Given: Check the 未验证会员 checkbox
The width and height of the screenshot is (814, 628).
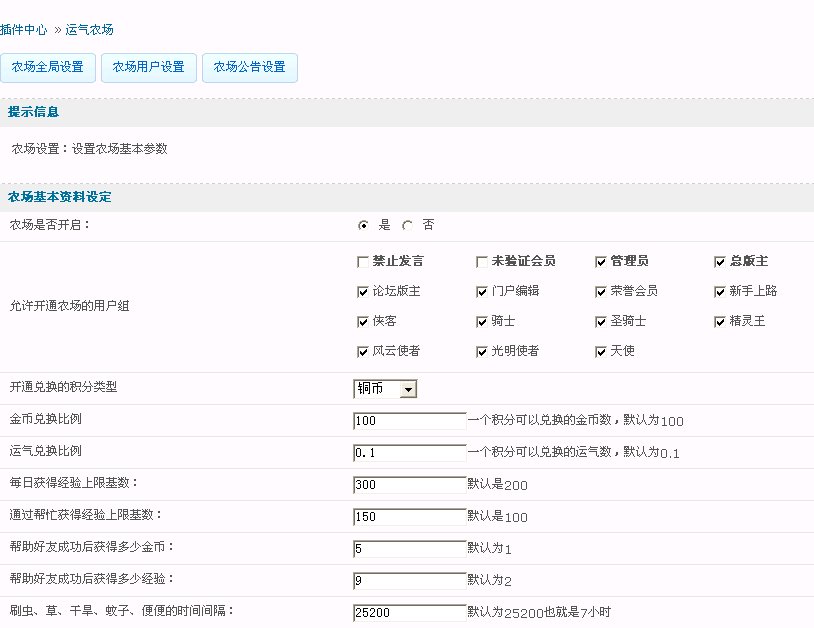Looking at the screenshot, I should (482, 262).
